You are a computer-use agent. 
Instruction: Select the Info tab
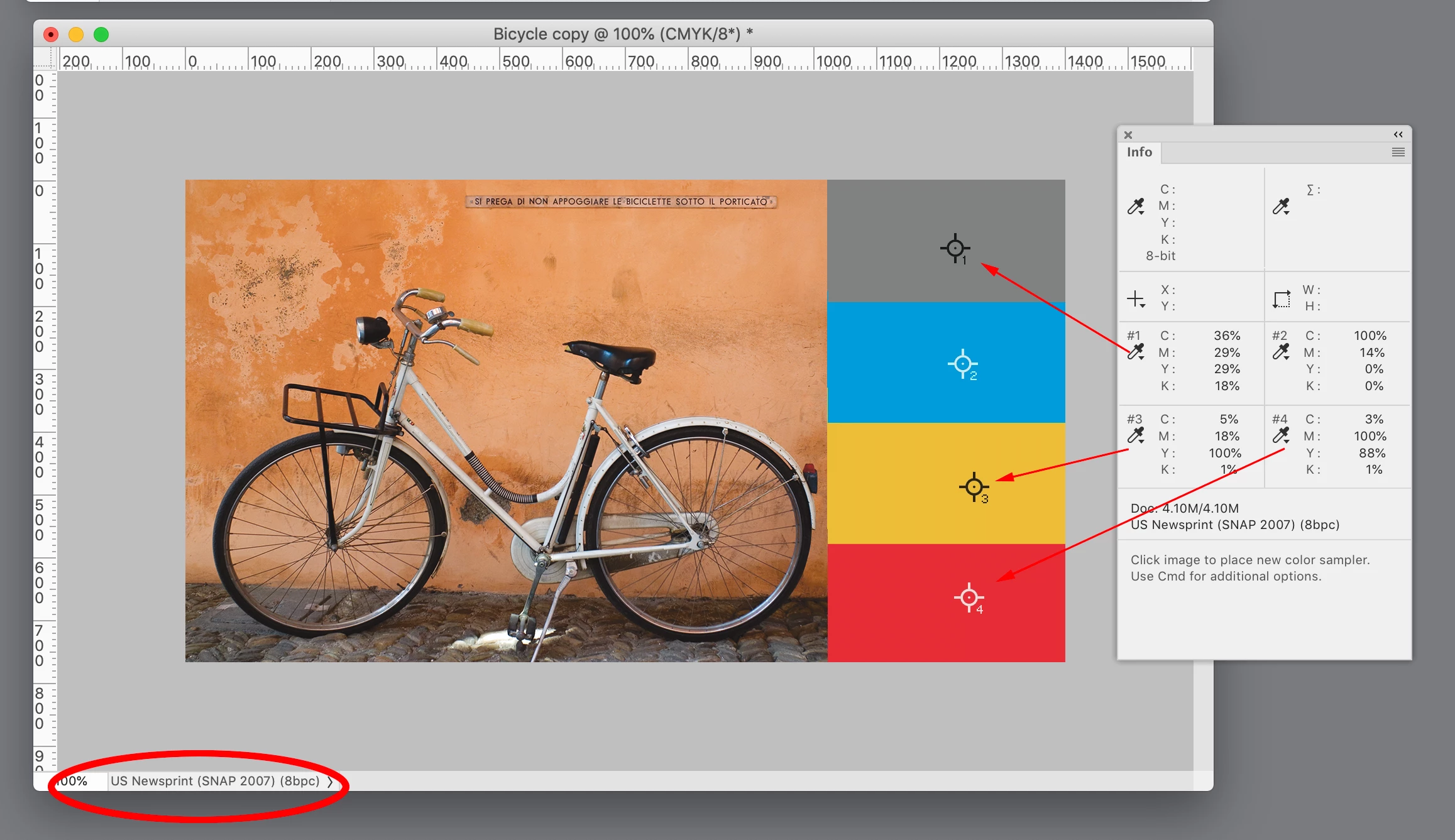point(1139,152)
